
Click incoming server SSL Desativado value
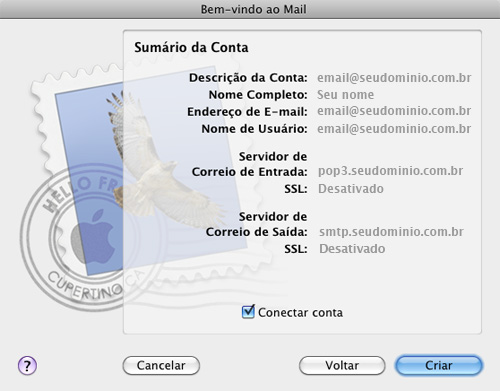[x=351, y=189]
